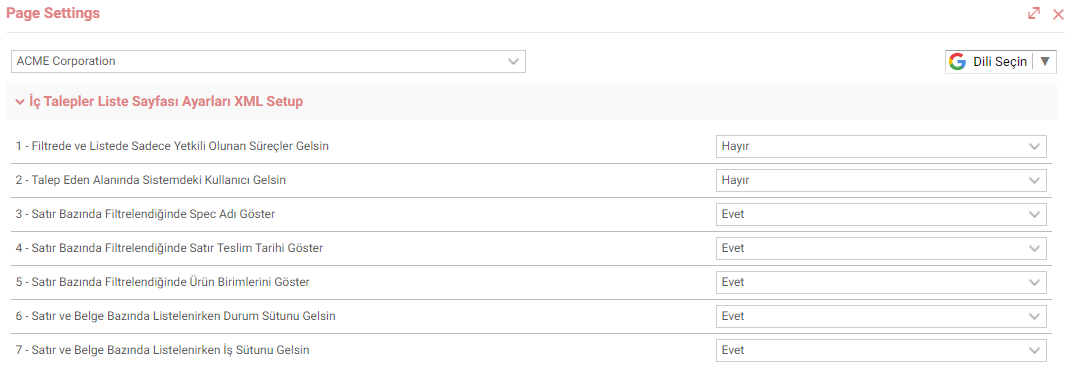This screenshot has width=1065, height=386.
Task: Click the section title İç Talepler Liste Sayfası Ayarları
Action: click(166, 102)
